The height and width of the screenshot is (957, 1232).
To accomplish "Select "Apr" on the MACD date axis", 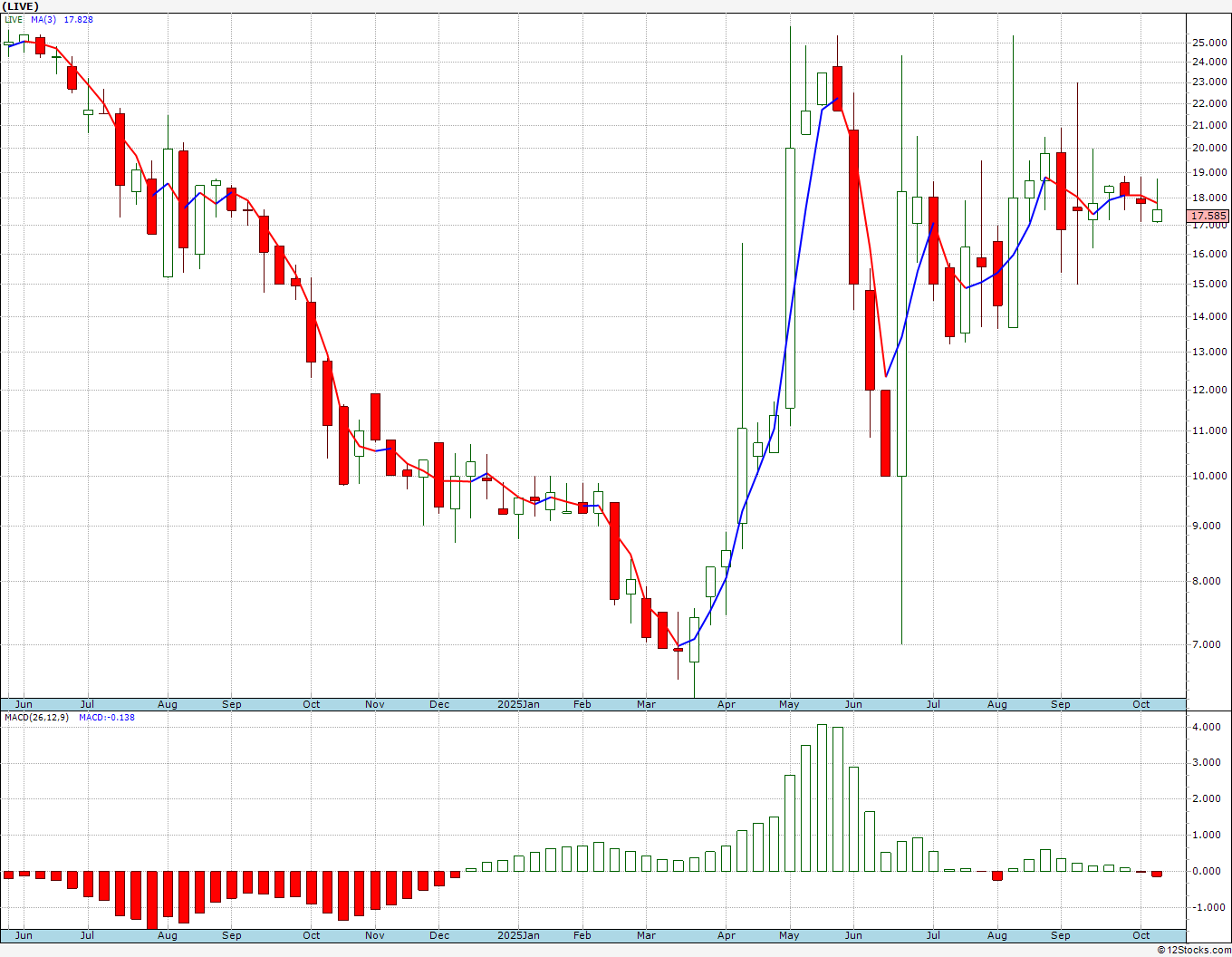I will point(726,935).
